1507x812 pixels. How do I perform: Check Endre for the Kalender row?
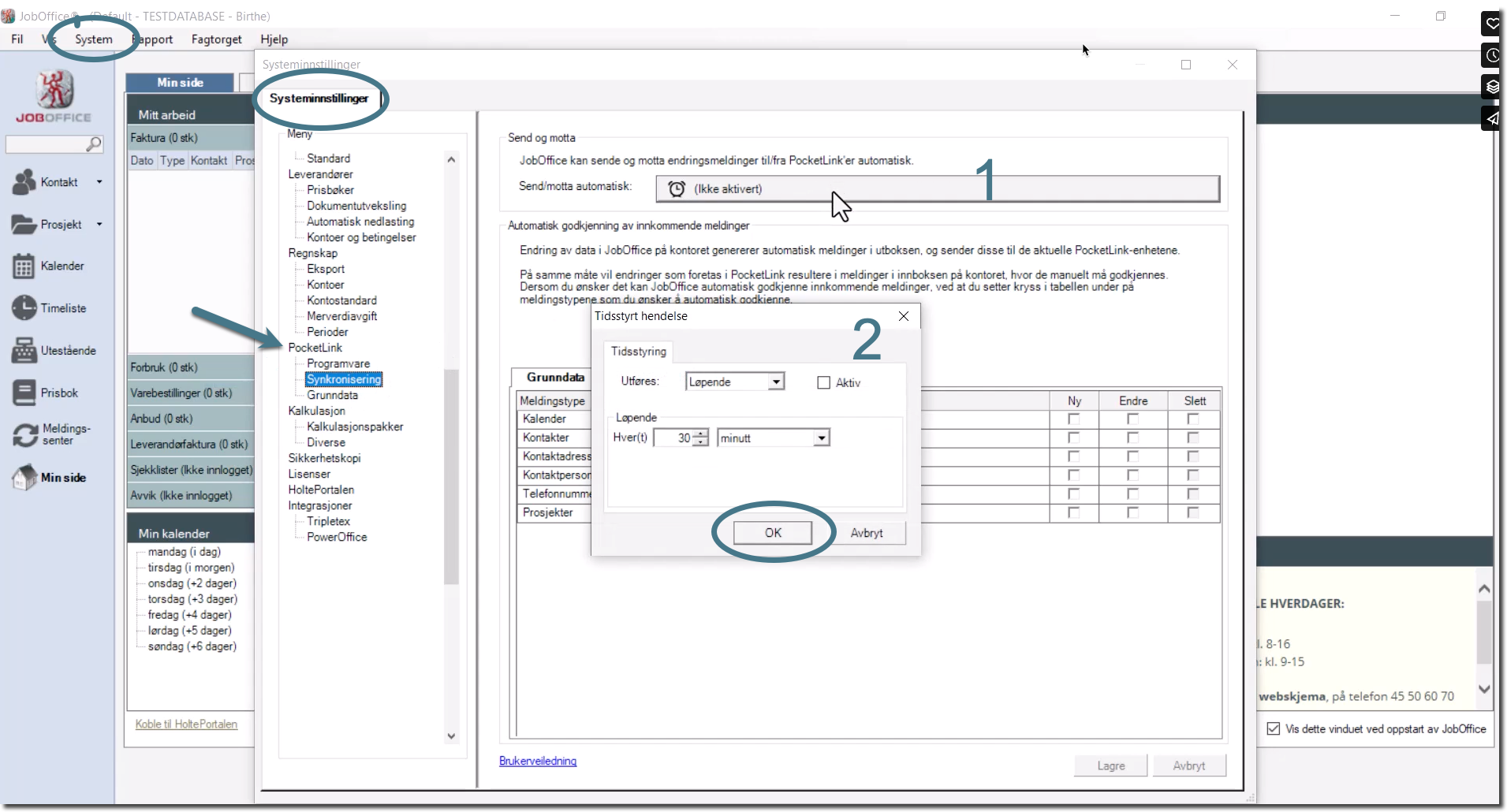click(x=1132, y=419)
